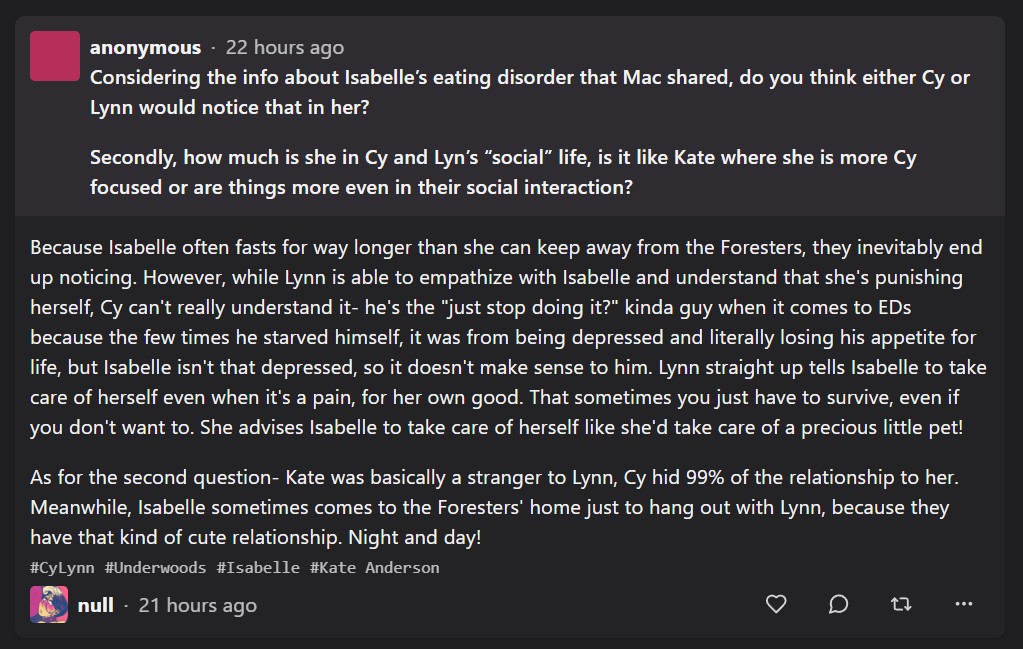Like the post with the heart icon

(776, 605)
